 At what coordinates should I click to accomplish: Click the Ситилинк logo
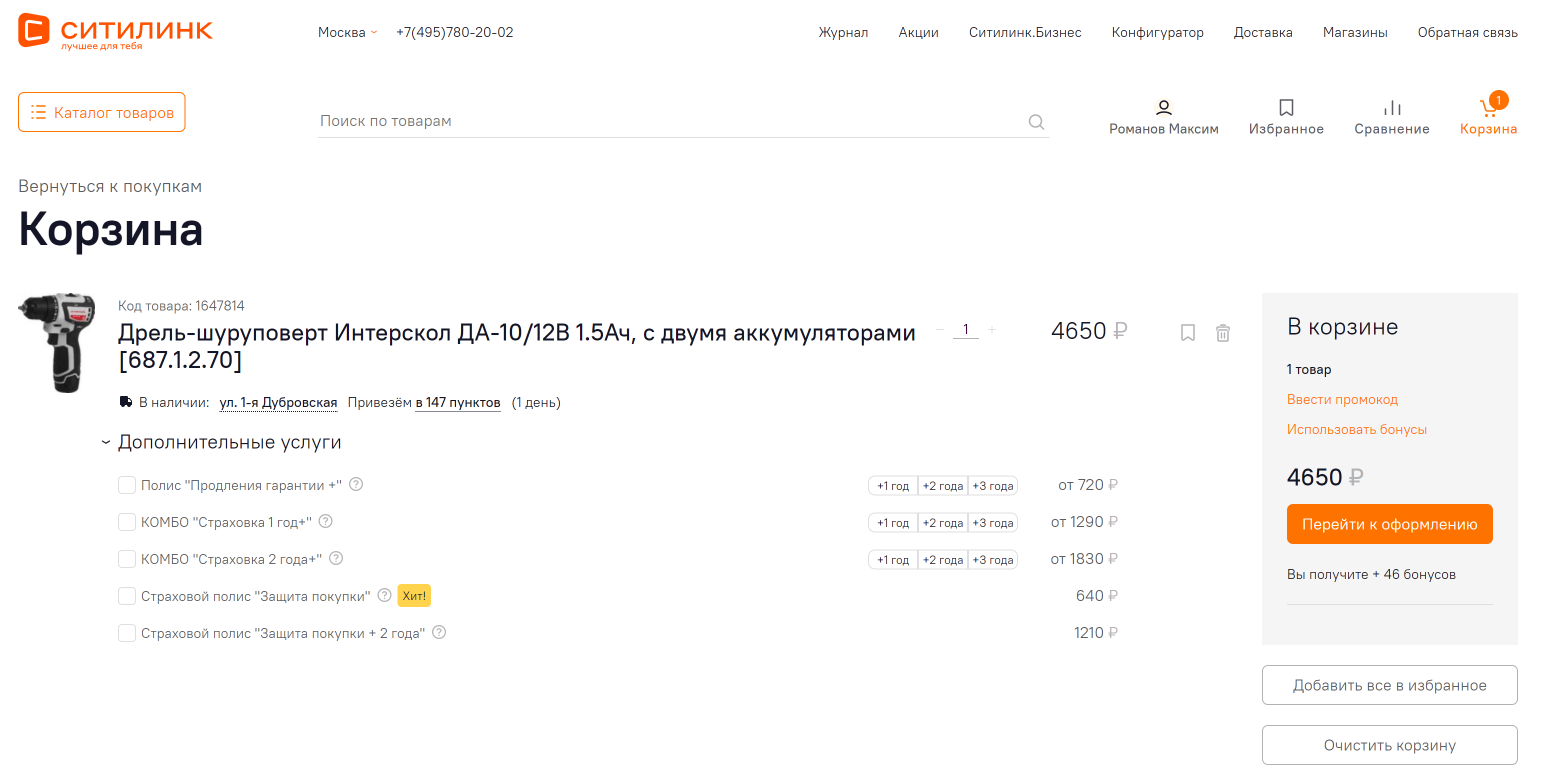tap(115, 32)
